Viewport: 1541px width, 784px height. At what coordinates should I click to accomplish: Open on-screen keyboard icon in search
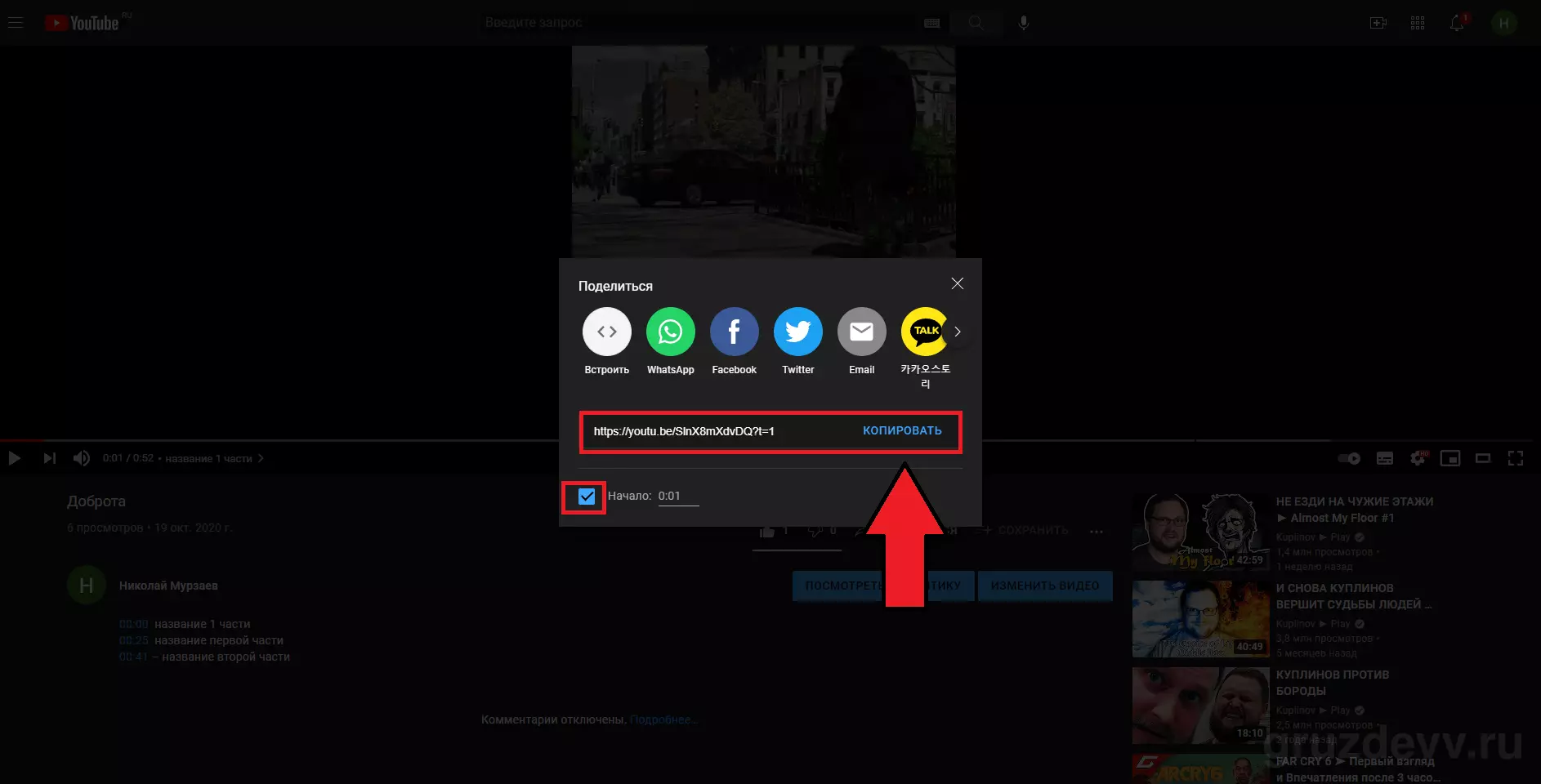click(931, 23)
